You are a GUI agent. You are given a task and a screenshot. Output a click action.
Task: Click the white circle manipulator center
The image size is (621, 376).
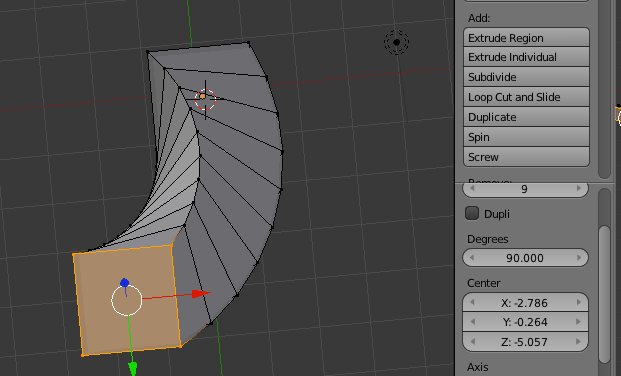pos(126,300)
